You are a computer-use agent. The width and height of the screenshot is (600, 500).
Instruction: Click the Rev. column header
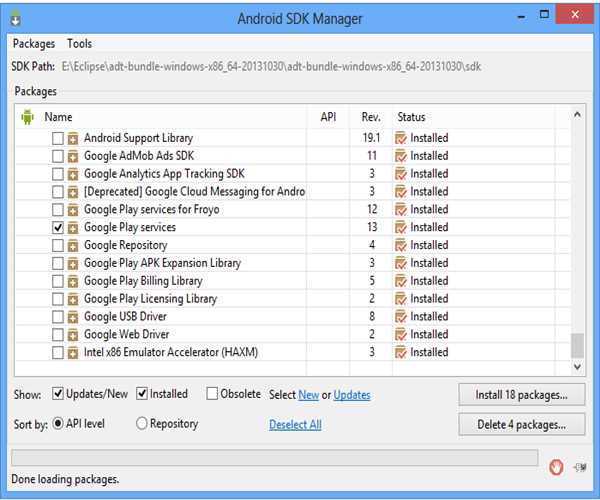click(371, 117)
